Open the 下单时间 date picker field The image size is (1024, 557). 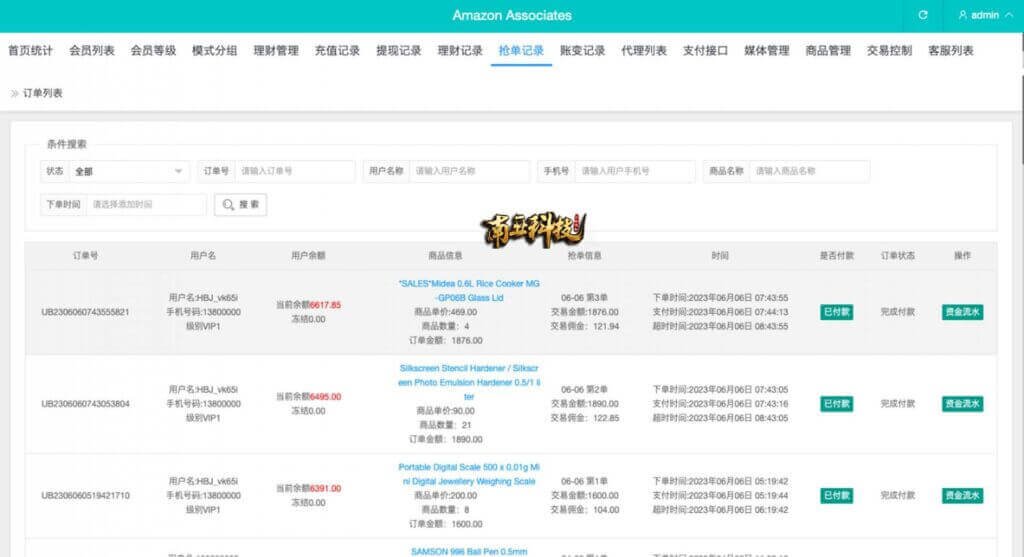tap(146, 204)
